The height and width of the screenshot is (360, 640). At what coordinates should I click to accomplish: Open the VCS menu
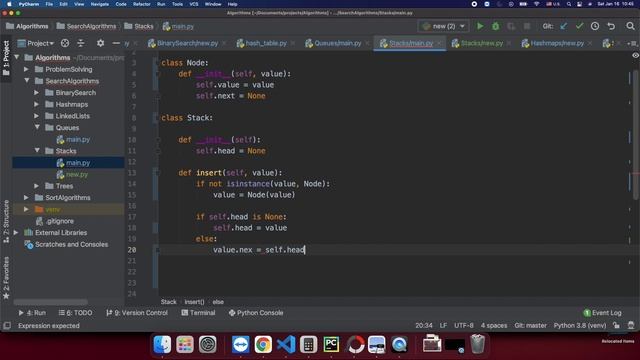(194, 4)
